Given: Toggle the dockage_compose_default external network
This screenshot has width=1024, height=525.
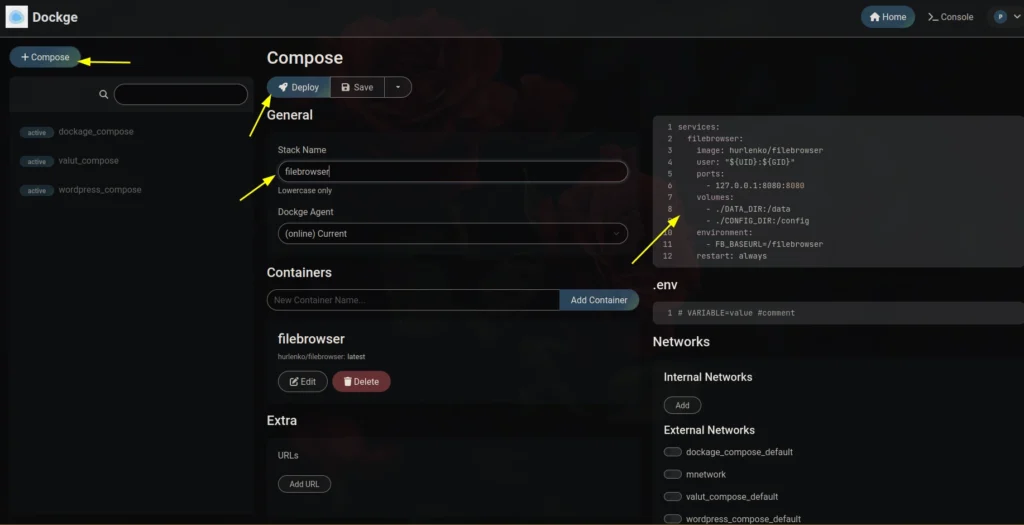Looking at the screenshot, I should [x=672, y=452].
